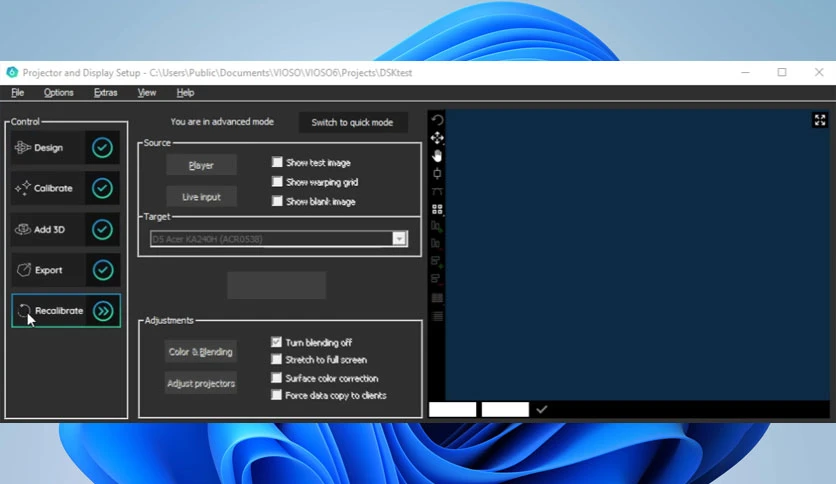Click the add column icon with green dot

tap(436, 227)
